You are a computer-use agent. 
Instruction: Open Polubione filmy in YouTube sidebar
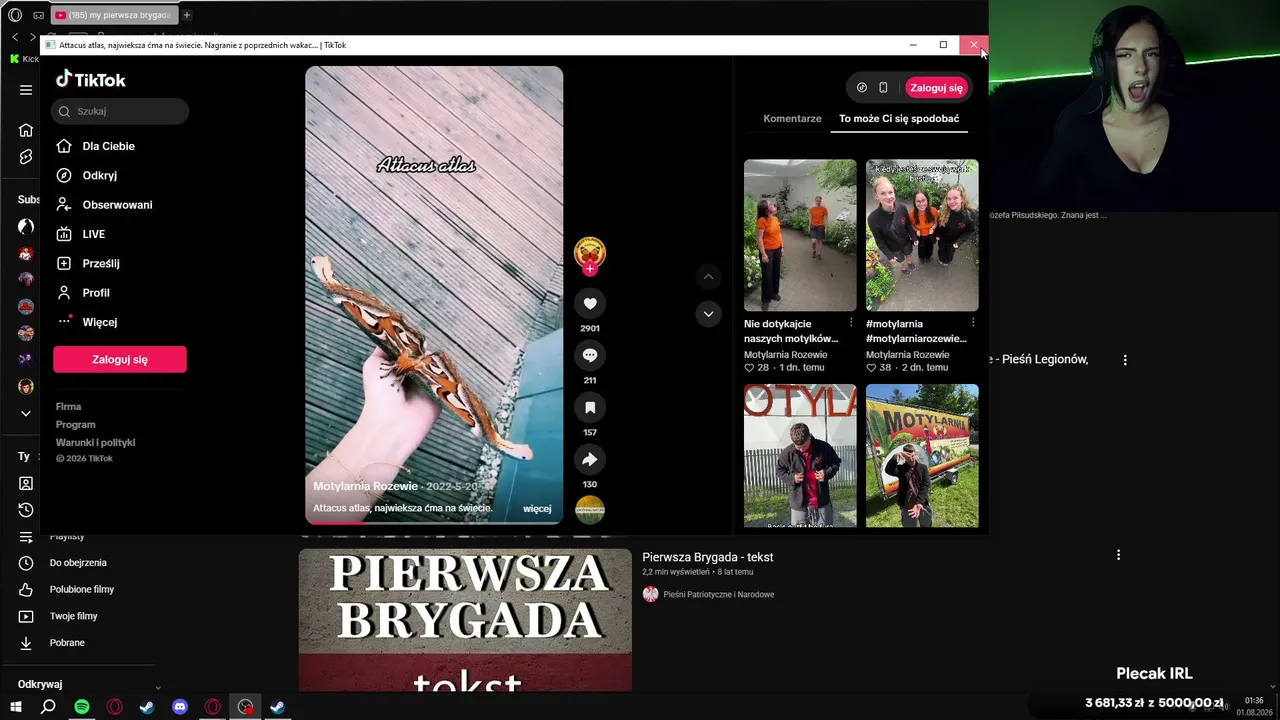point(82,590)
